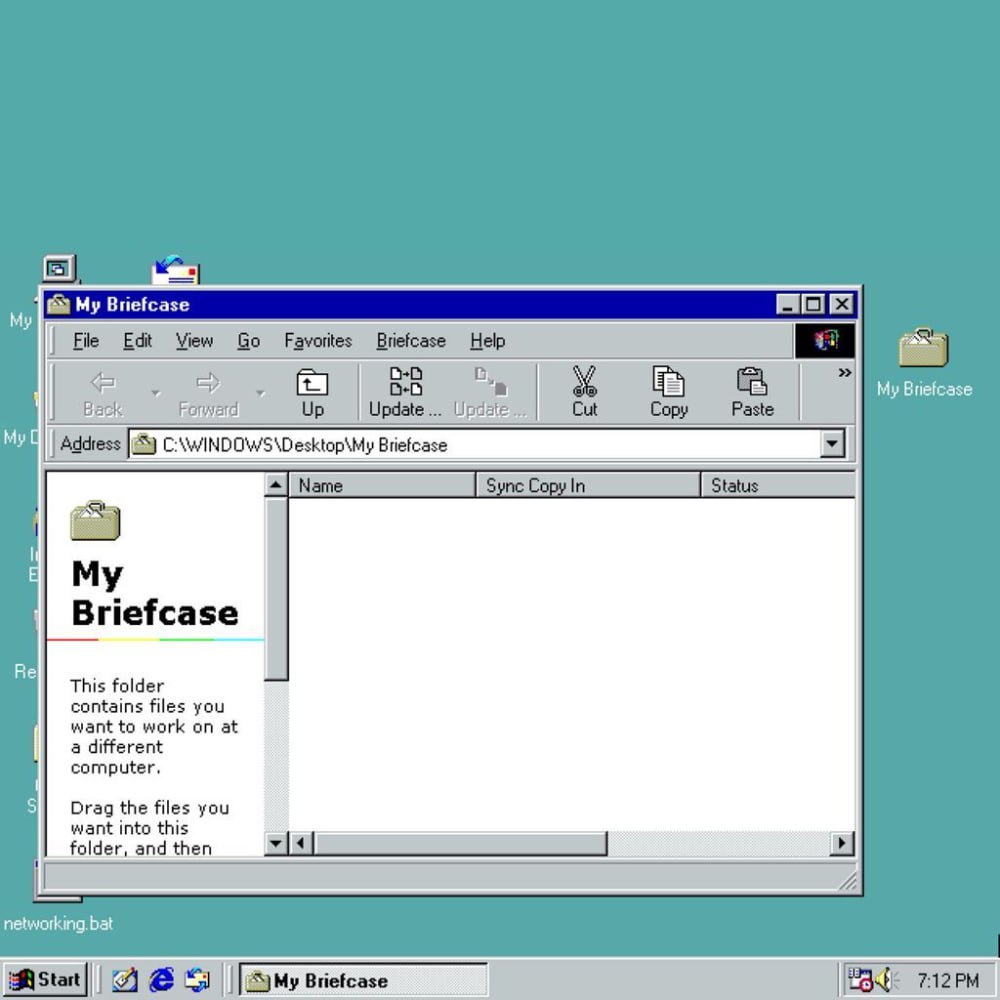Click the info pane scroll down arrow
This screenshot has width=1000, height=1000.
[276, 843]
